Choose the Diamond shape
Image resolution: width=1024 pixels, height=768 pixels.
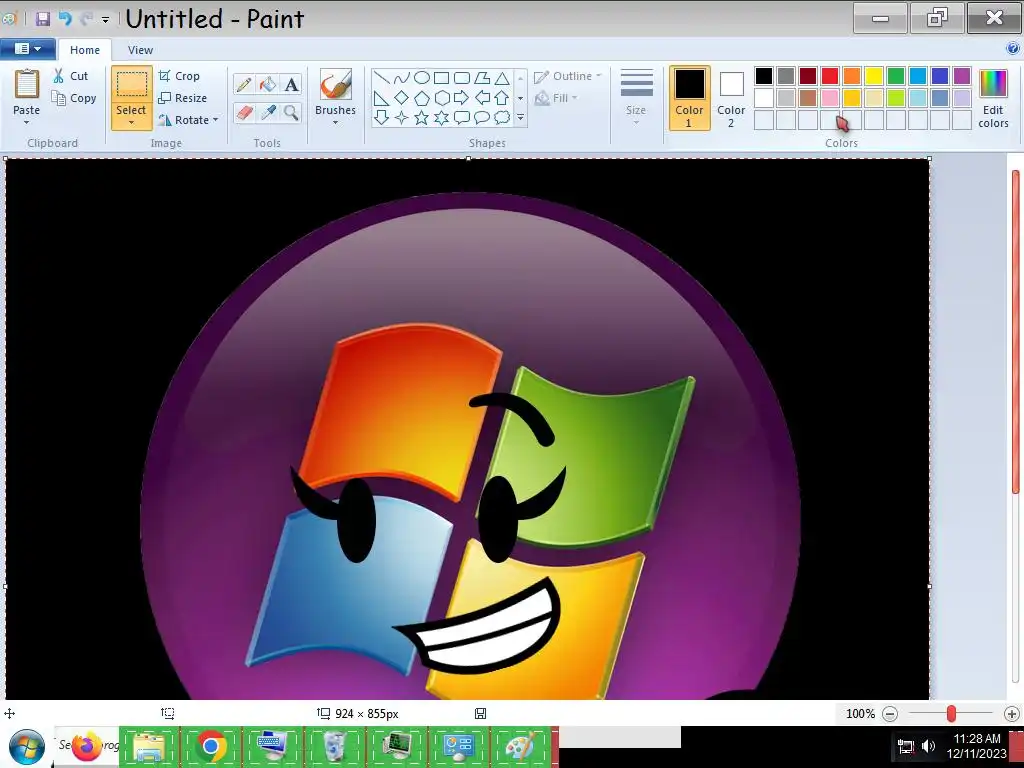click(x=402, y=98)
